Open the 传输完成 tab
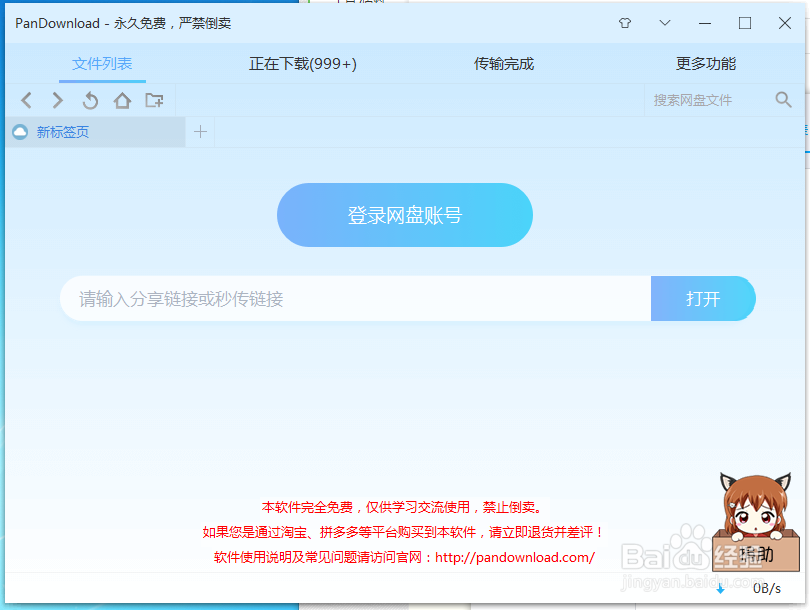This screenshot has width=810, height=610. (x=504, y=64)
